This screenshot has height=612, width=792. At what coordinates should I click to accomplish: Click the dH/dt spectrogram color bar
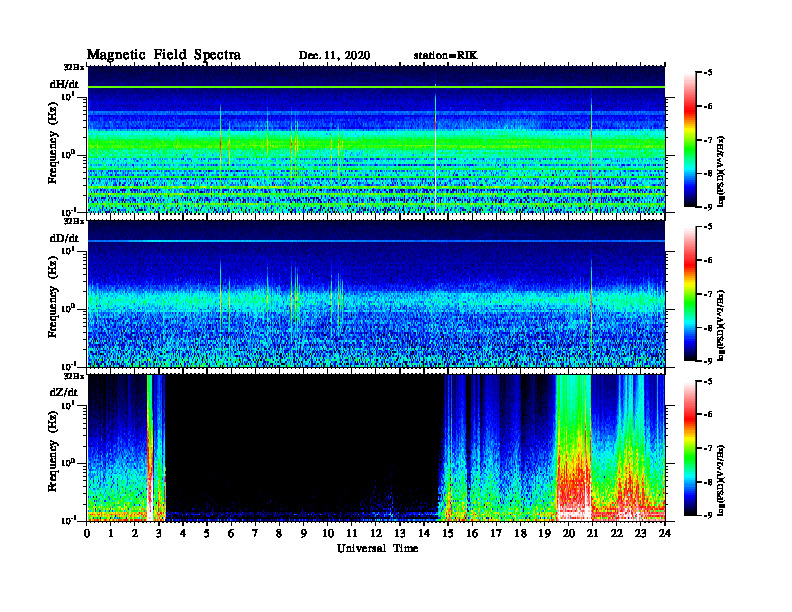[689, 139]
